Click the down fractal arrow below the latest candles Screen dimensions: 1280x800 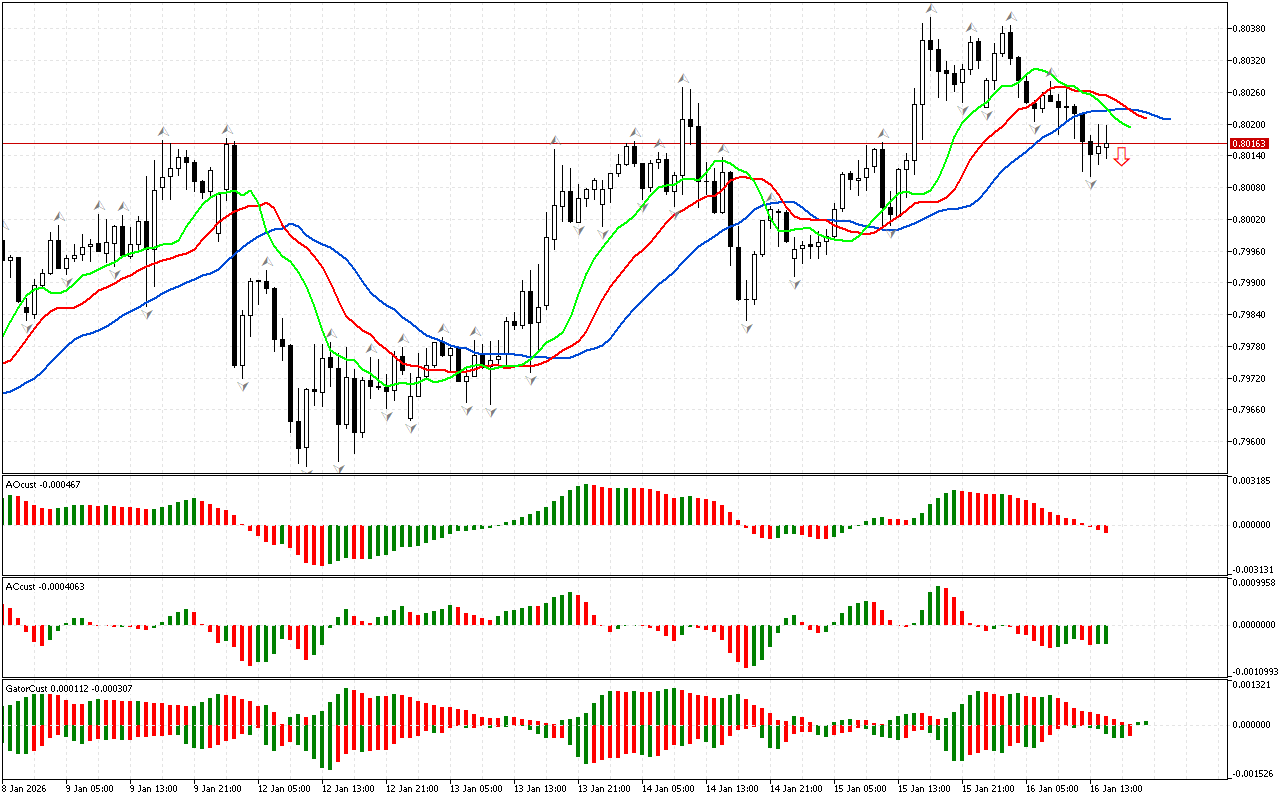(1091, 184)
